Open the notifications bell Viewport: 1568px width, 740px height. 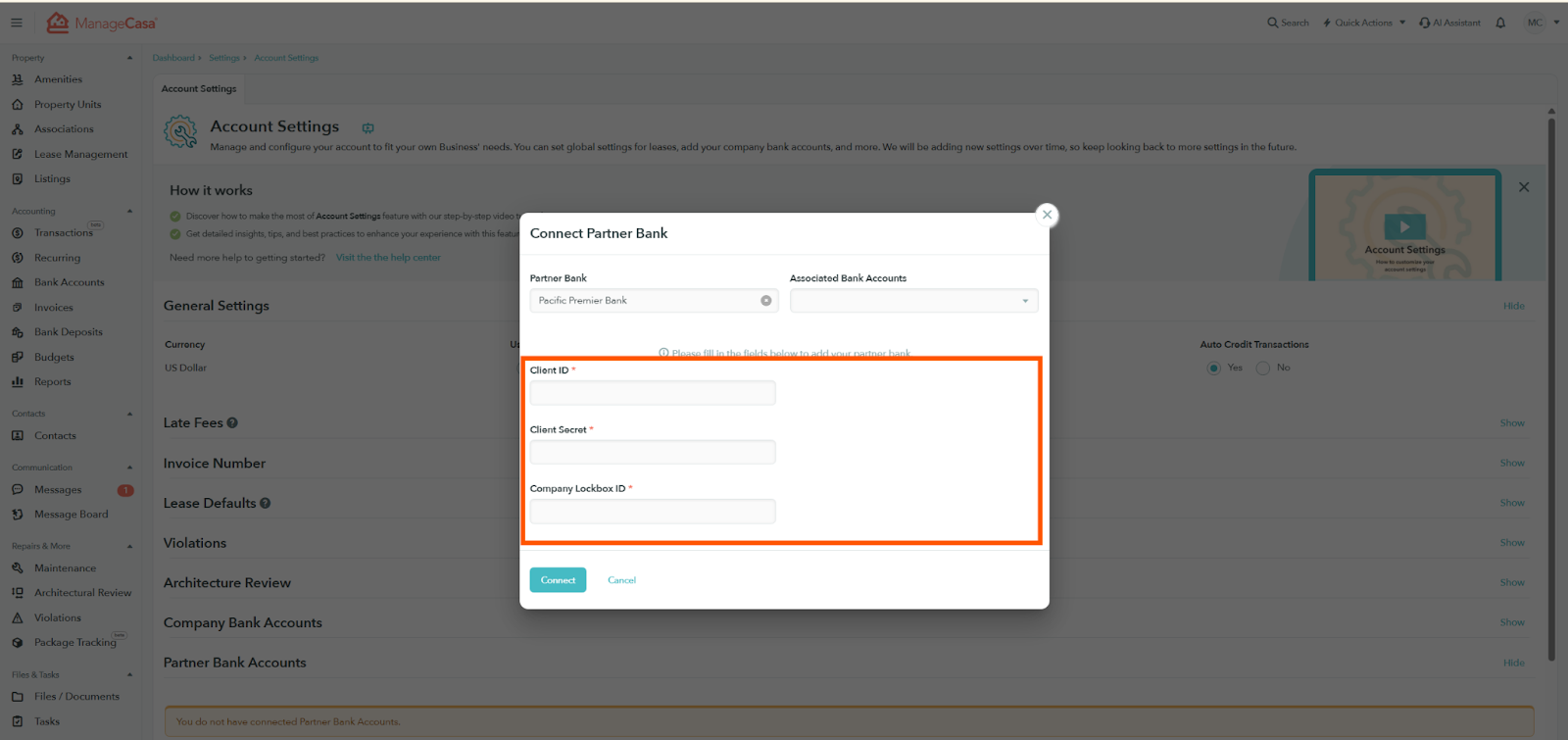pyautogui.click(x=1500, y=23)
